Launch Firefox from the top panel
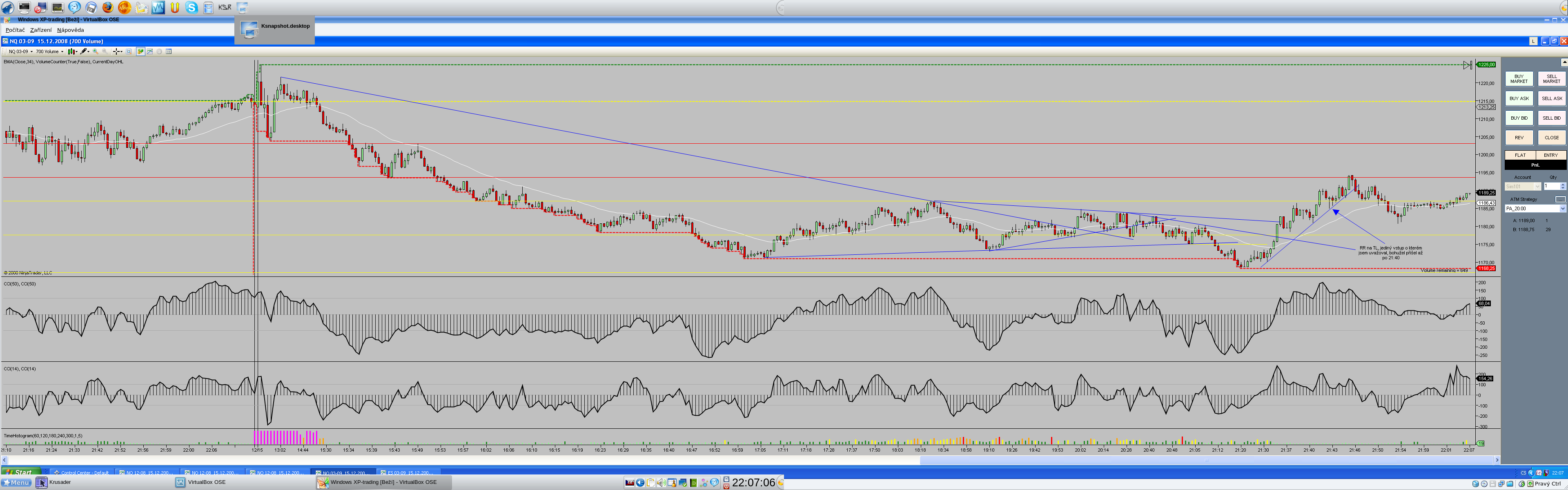 (x=107, y=7)
